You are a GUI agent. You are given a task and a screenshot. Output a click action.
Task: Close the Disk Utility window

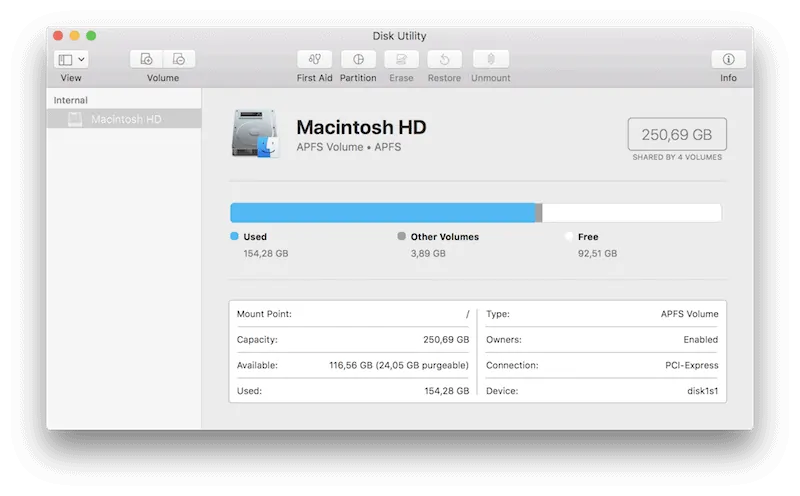point(58,35)
